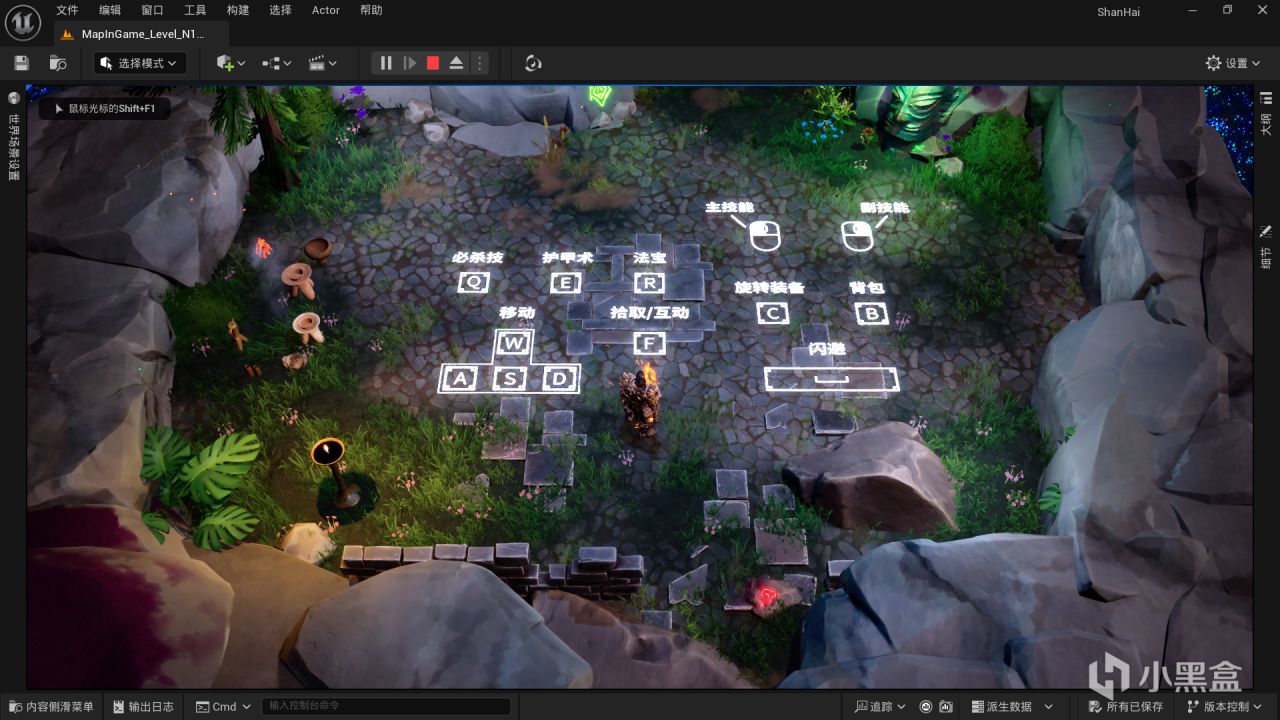Stop the play session with red square
Image resolution: width=1280 pixels, height=720 pixels.
(x=433, y=63)
